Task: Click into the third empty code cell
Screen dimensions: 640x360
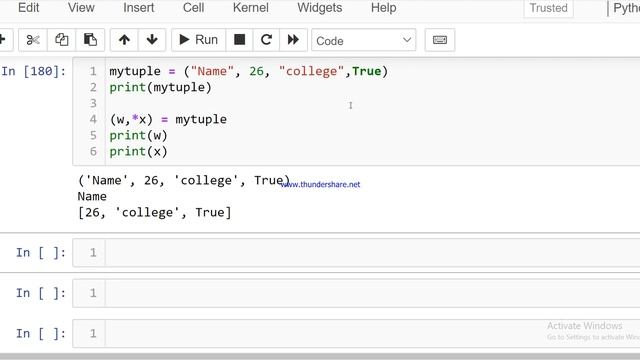Action: pyautogui.click(x=372, y=333)
